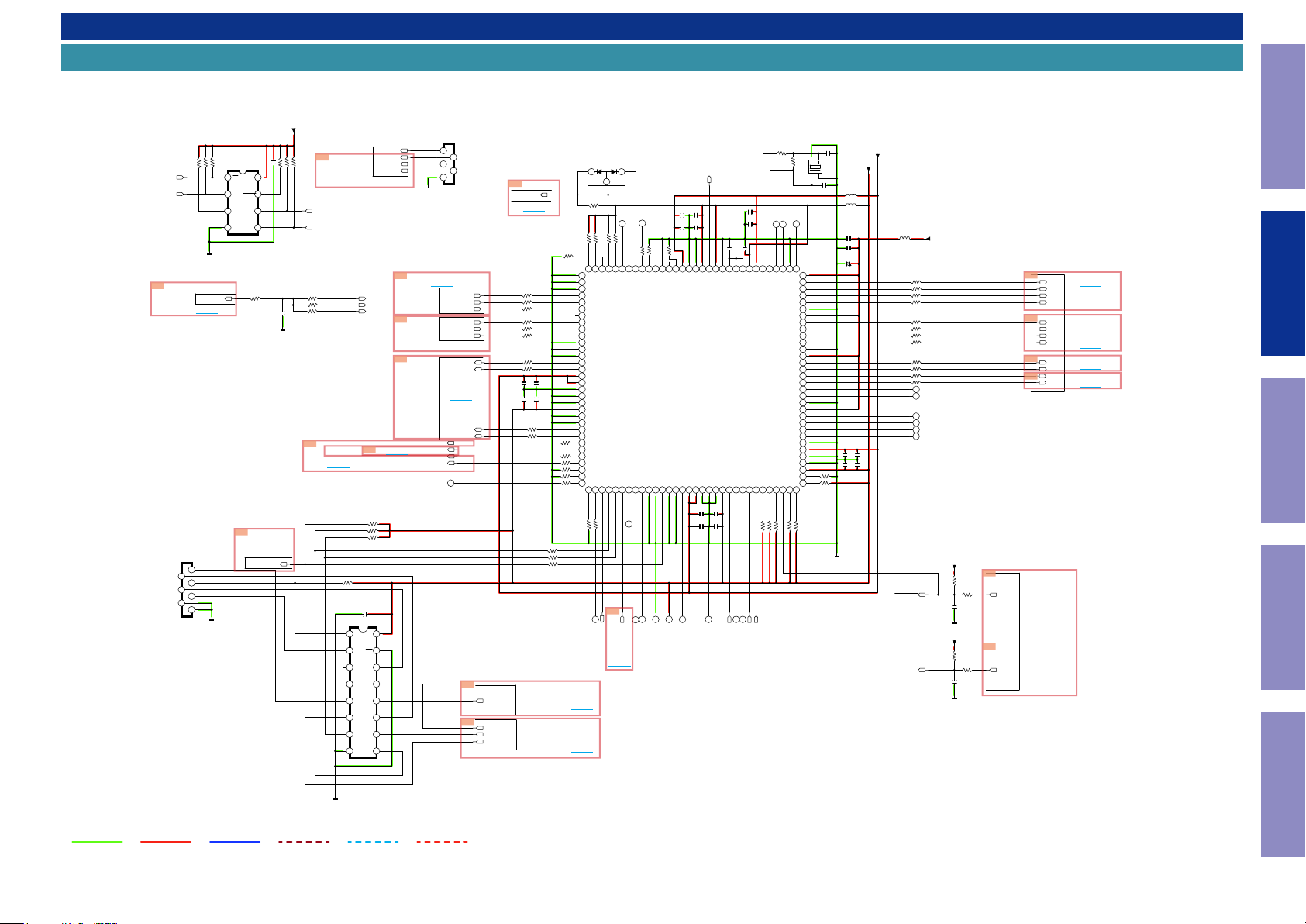Click the large square microcontroller chip in the center
This screenshot has height=924, width=1306.
[x=692, y=379]
